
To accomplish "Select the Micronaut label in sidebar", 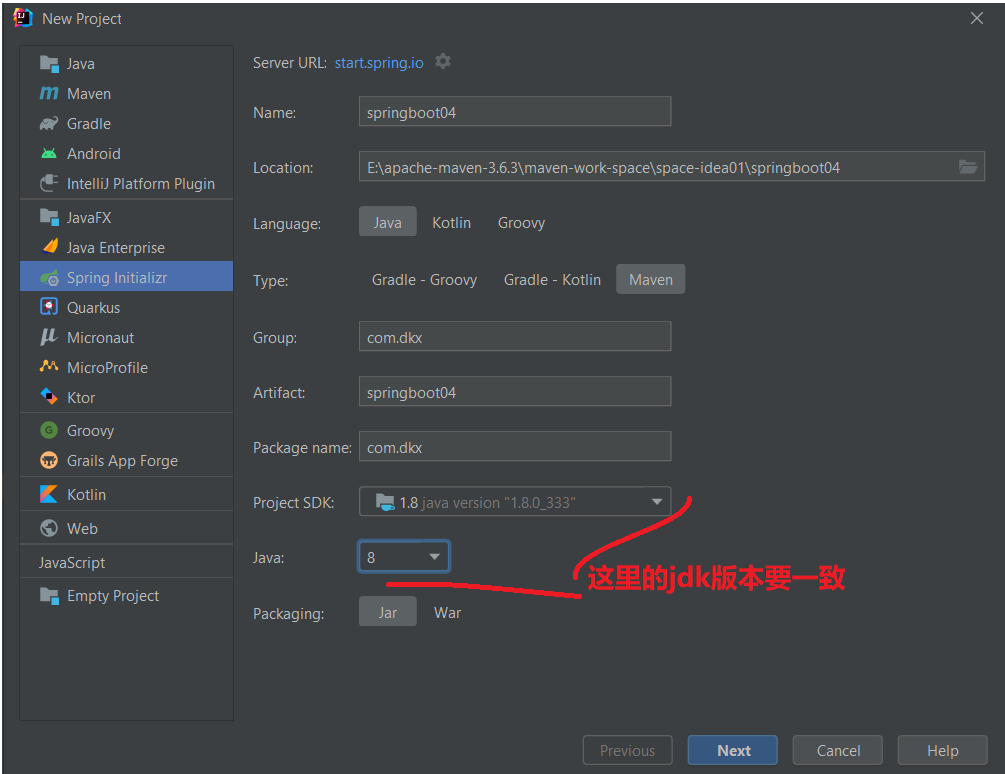I will (x=101, y=338).
